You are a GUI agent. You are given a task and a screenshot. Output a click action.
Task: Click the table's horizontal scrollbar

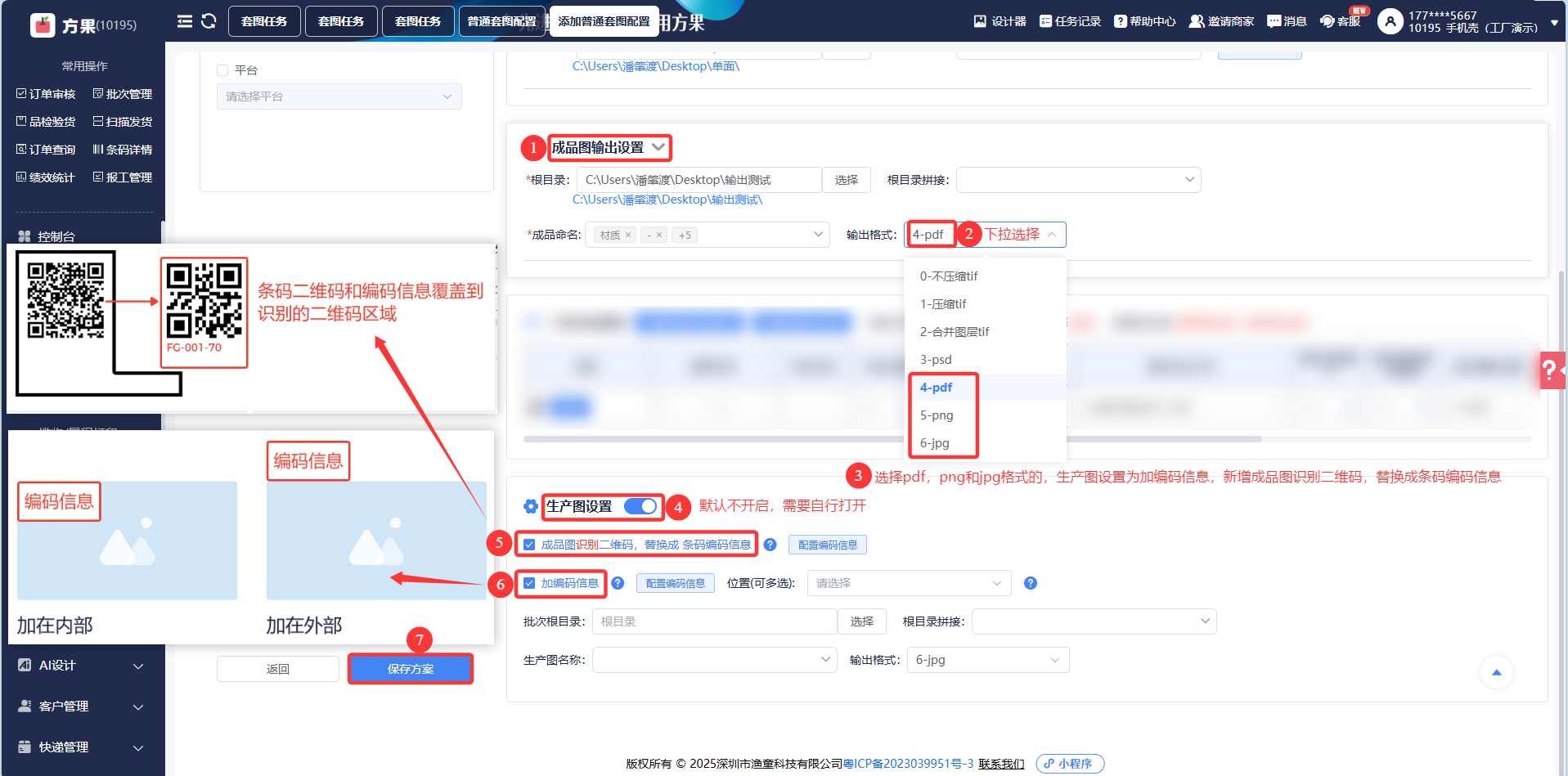(x=892, y=439)
